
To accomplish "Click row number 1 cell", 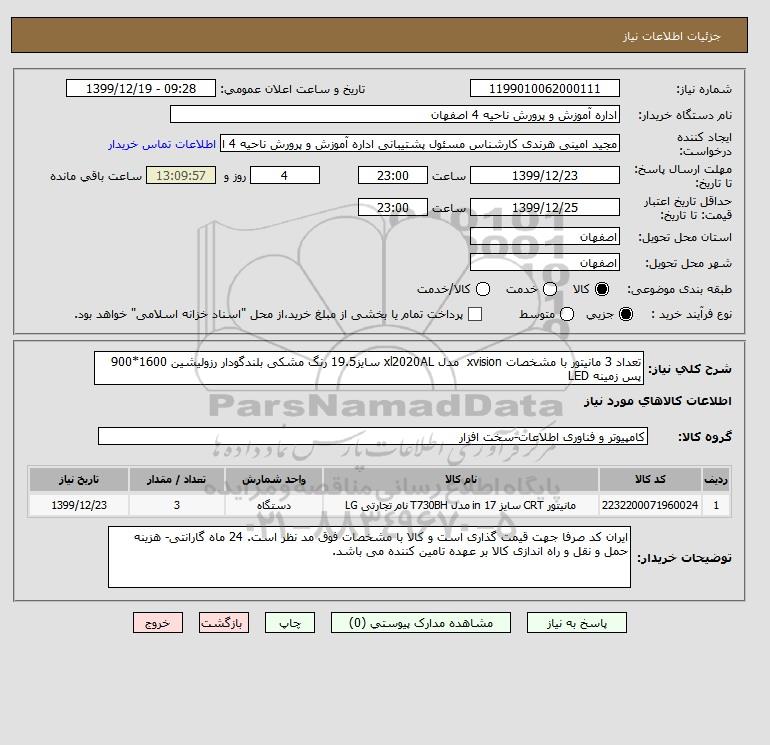I will tap(716, 505).
